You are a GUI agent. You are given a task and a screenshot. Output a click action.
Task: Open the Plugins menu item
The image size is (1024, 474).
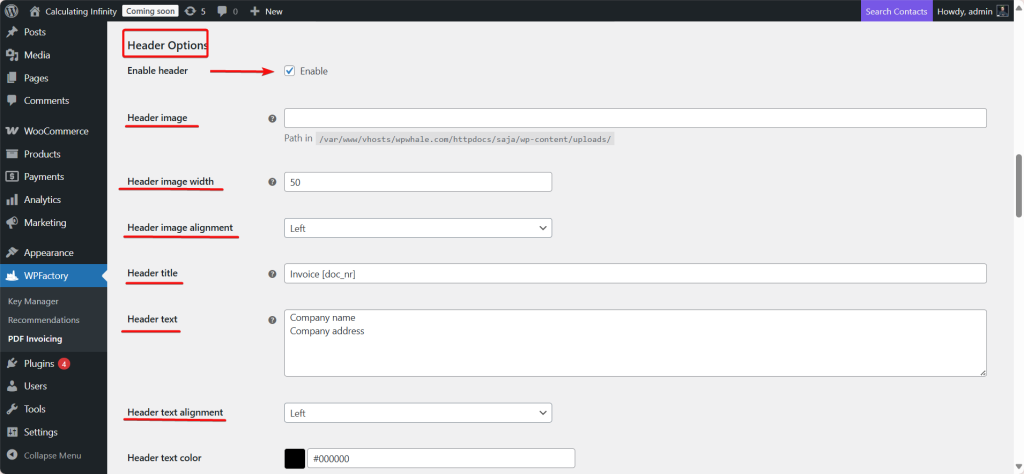coord(38,363)
